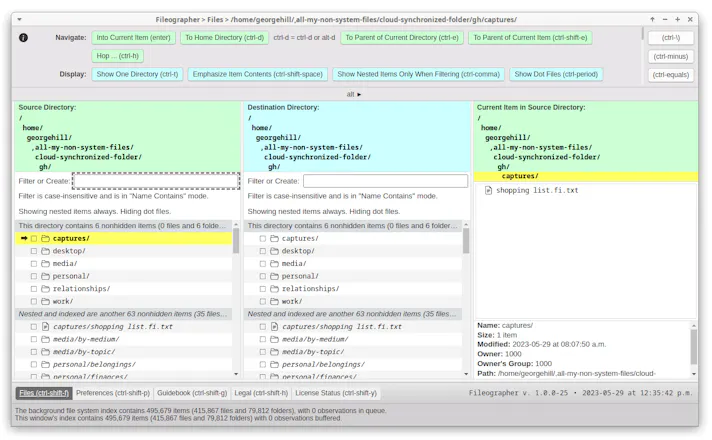Check source captures/shopping list.fi.txt checkbox

click(34, 326)
